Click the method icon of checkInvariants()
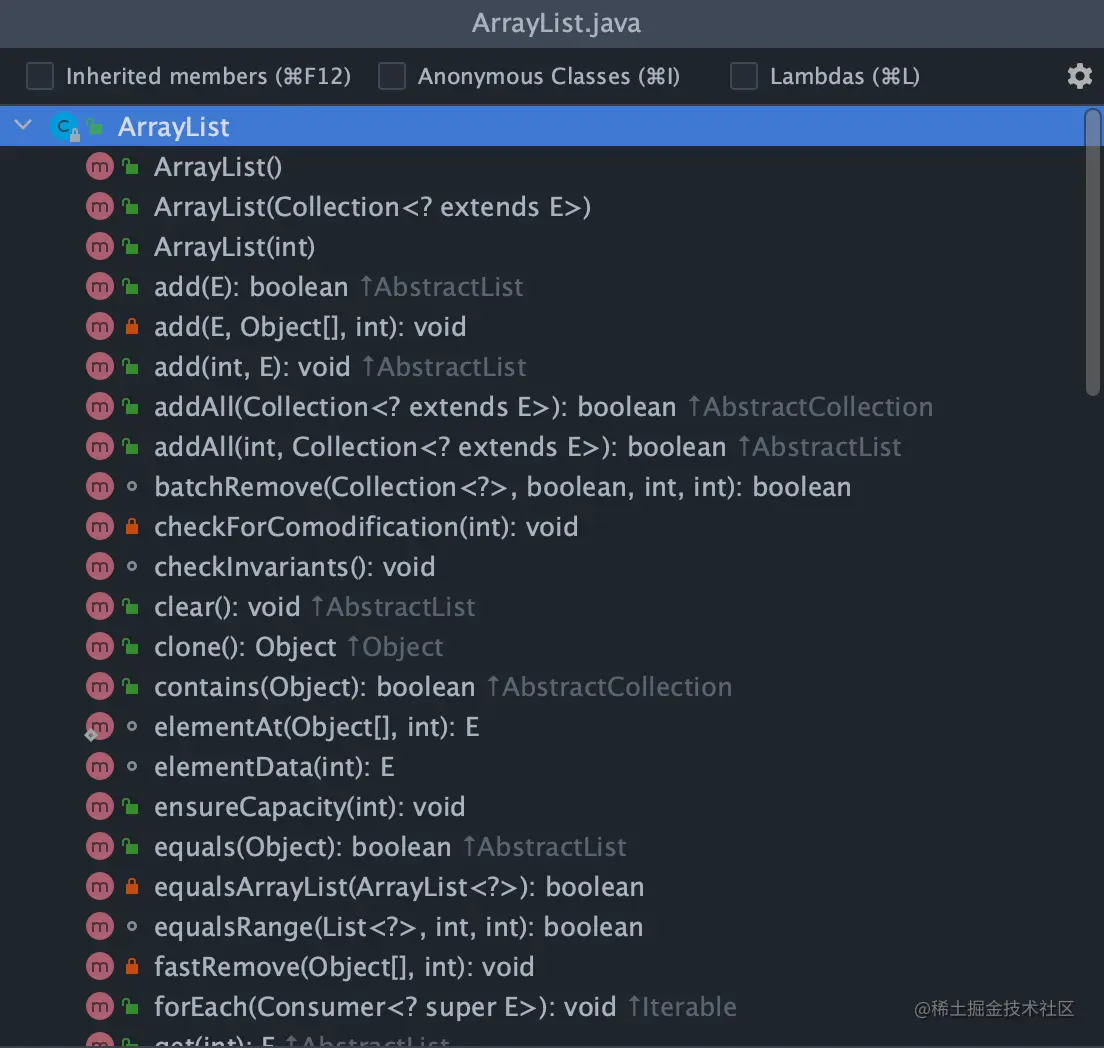 99,567
